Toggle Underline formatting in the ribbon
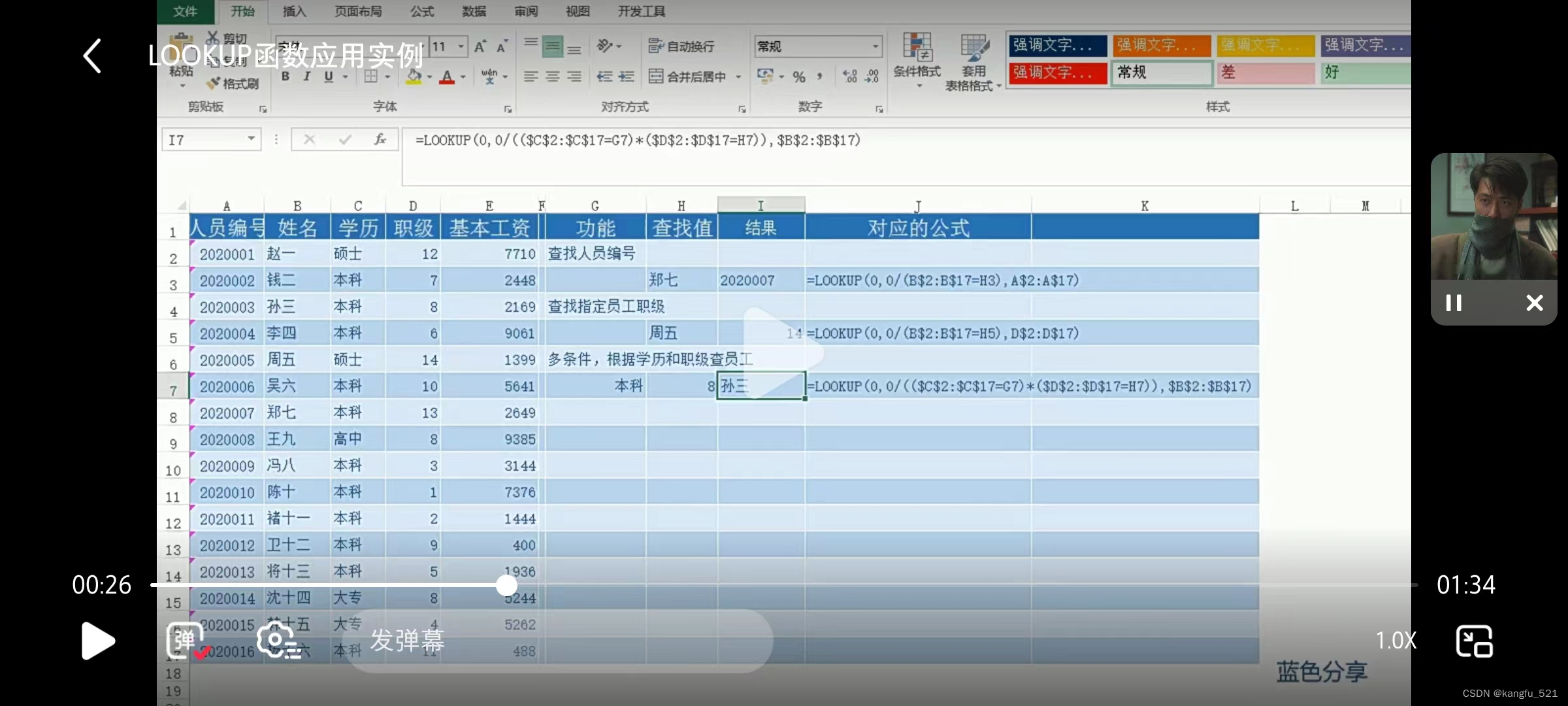 tap(329, 76)
